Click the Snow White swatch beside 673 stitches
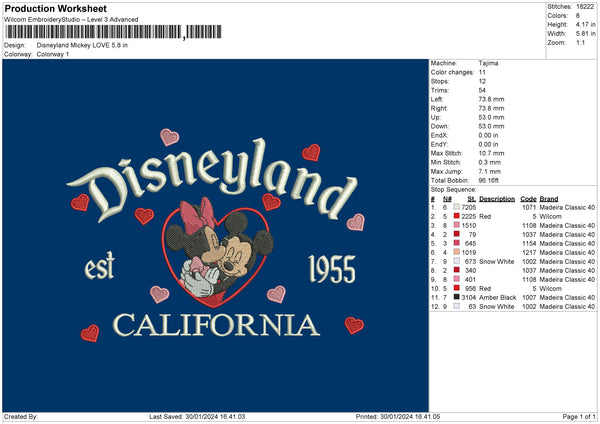Viewport: 600px width, 424px height. [x=457, y=261]
